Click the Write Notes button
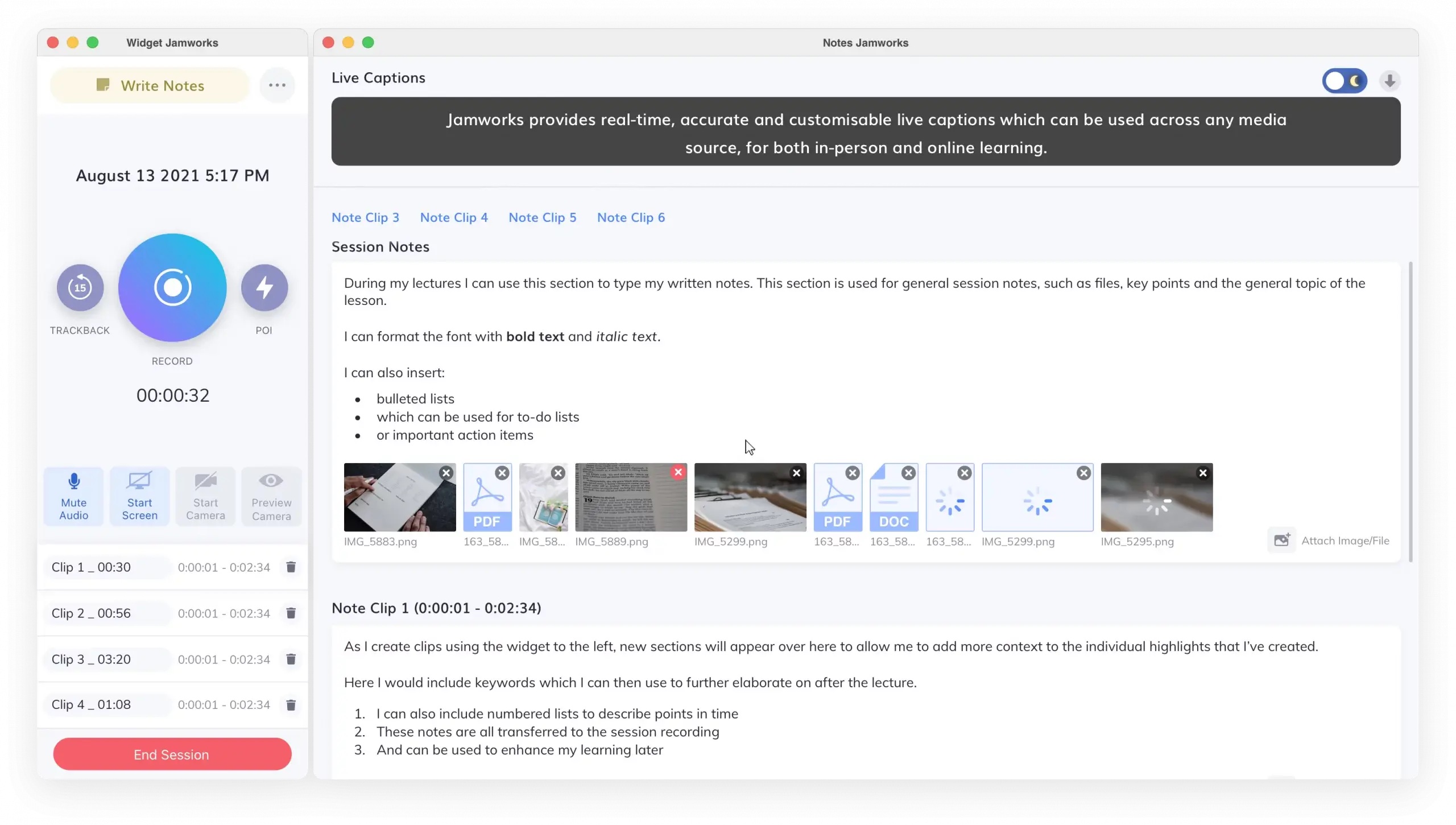The width and height of the screenshot is (1456, 825). [150, 85]
